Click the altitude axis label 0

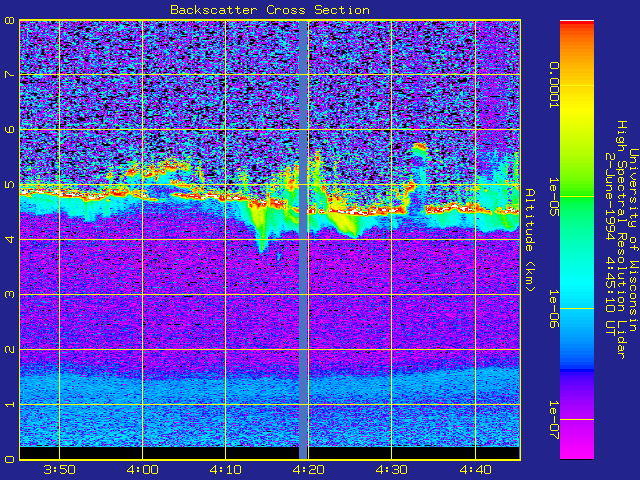point(9,459)
